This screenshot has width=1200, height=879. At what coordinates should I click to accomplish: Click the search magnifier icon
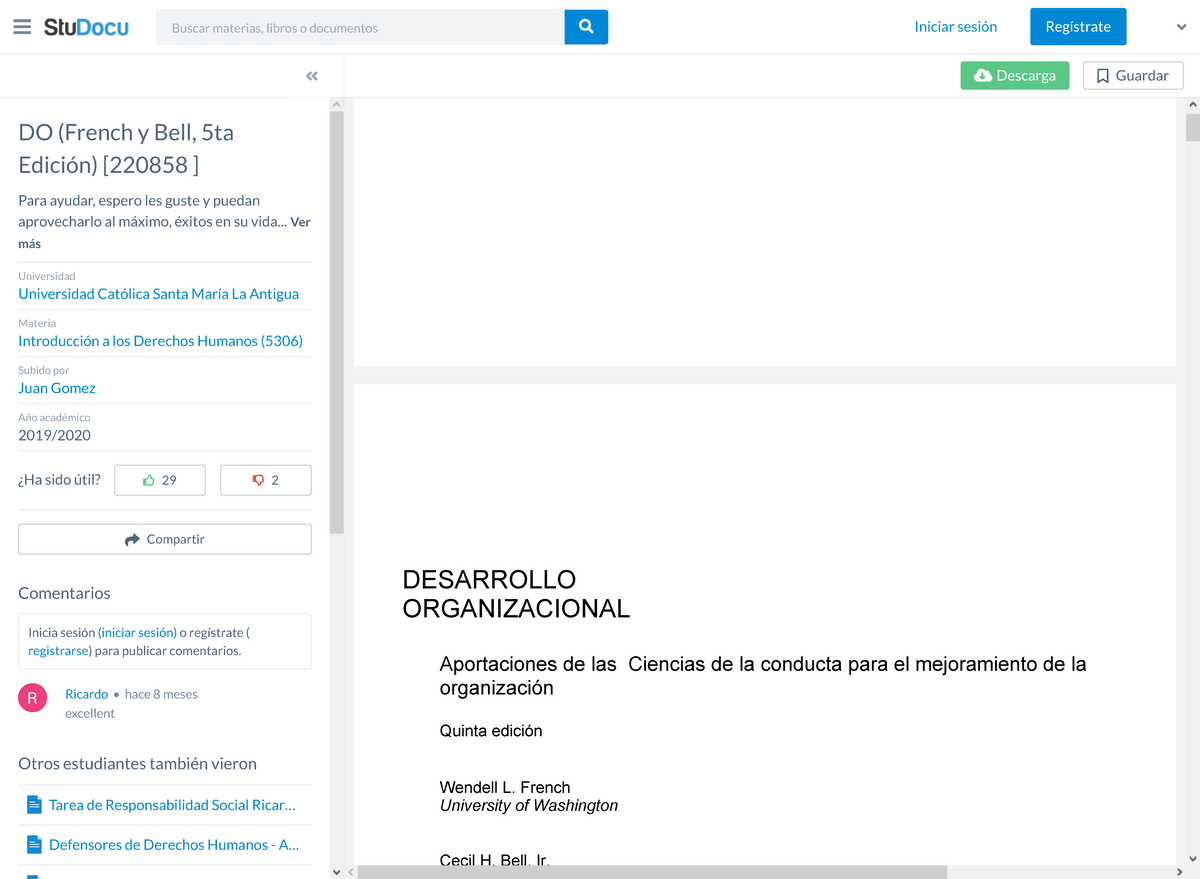click(586, 26)
